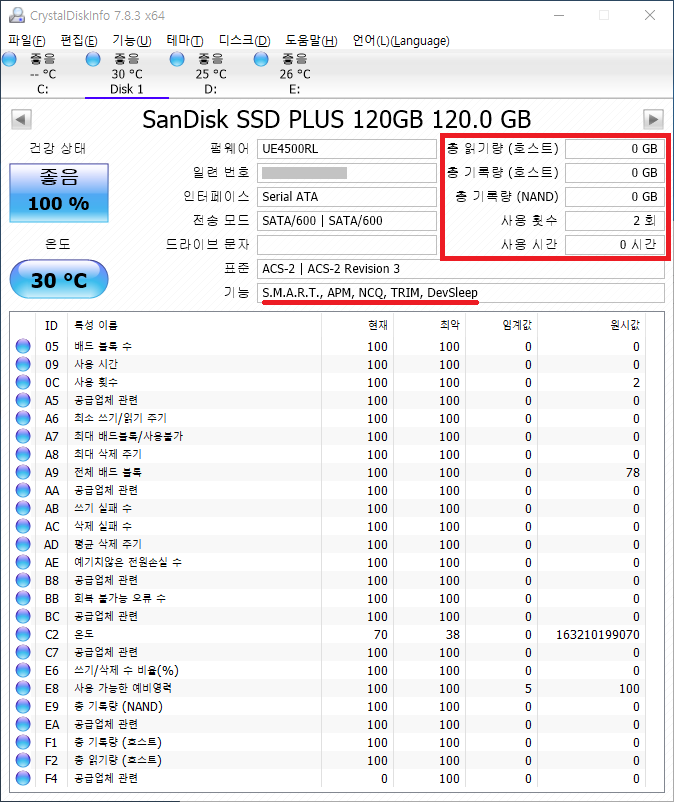Image resolution: width=674 pixels, height=802 pixels.
Task: Open the 파일(F) menu
Action: (x=27, y=40)
